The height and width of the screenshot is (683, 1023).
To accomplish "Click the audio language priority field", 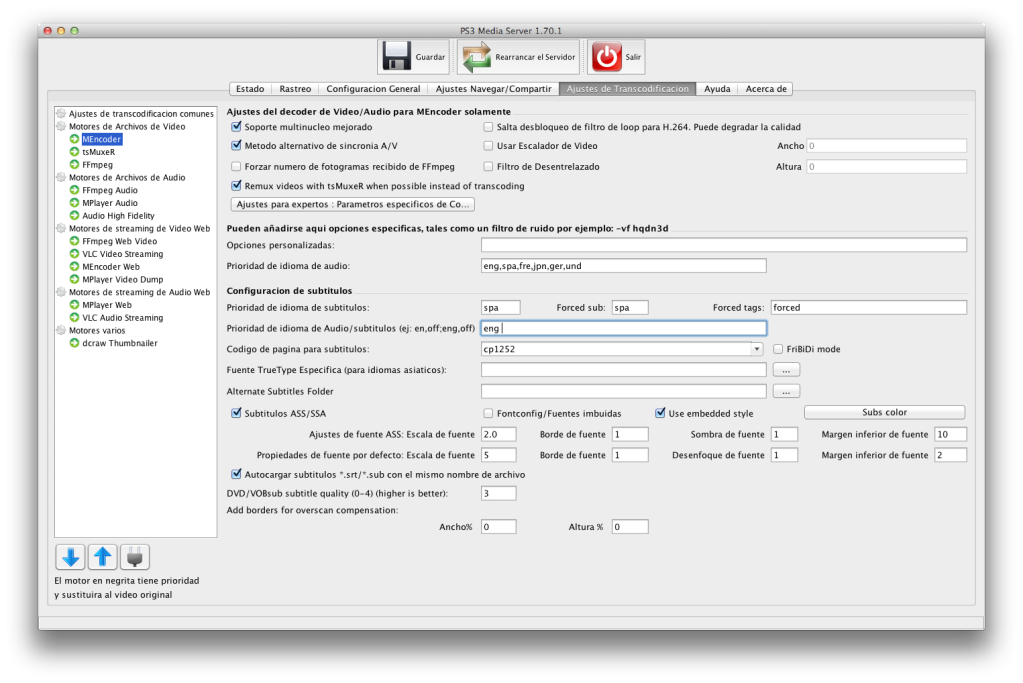I will (x=623, y=266).
